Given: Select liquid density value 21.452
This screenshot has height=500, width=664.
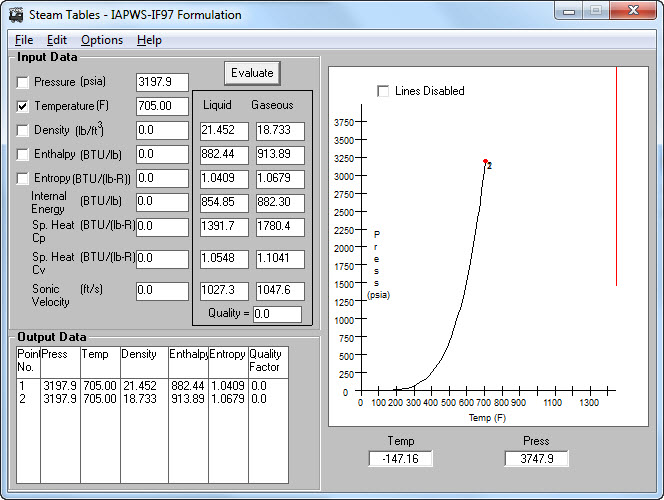Looking at the screenshot, I should (224, 131).
